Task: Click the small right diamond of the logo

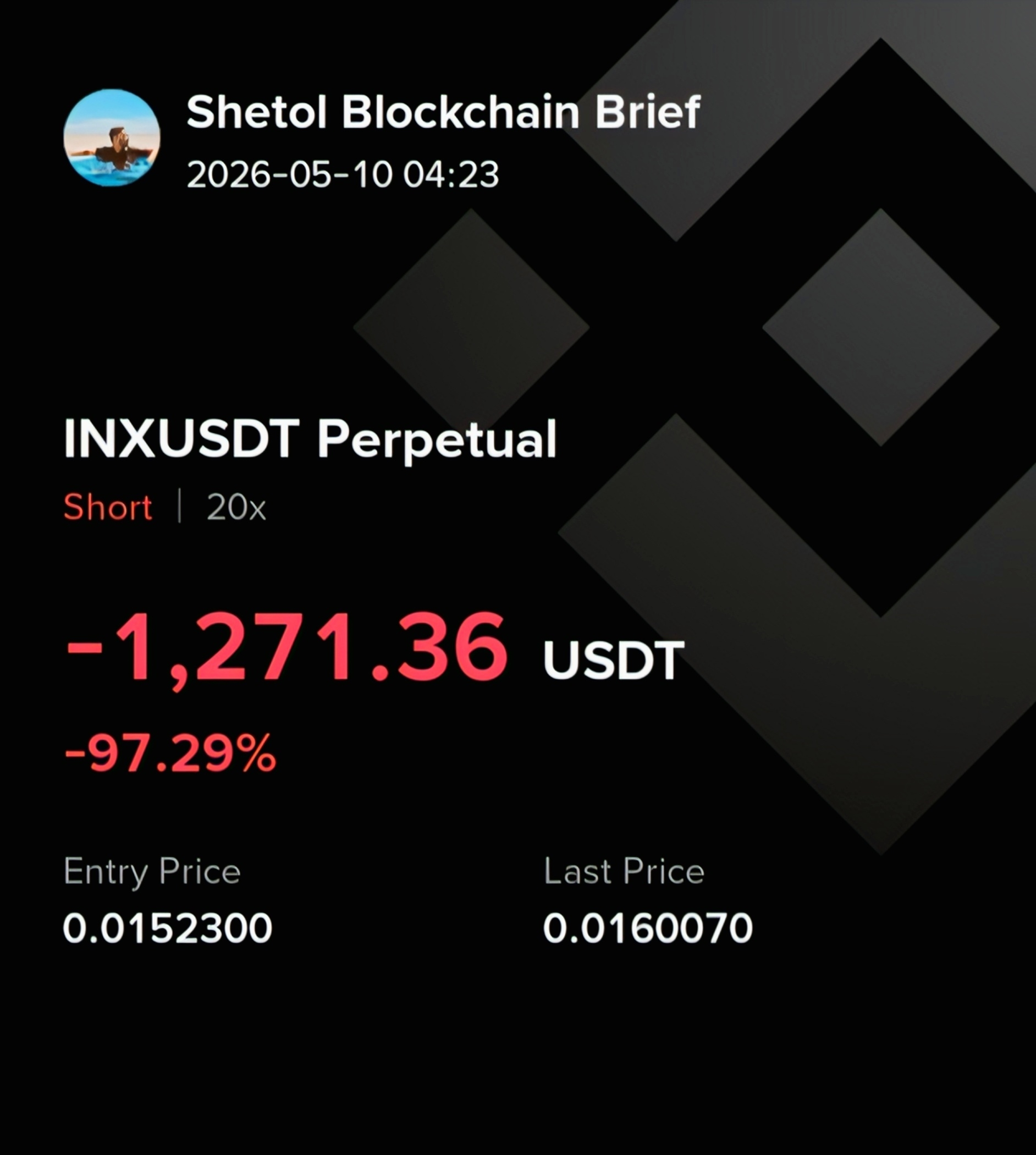Action: coord(881,327)
